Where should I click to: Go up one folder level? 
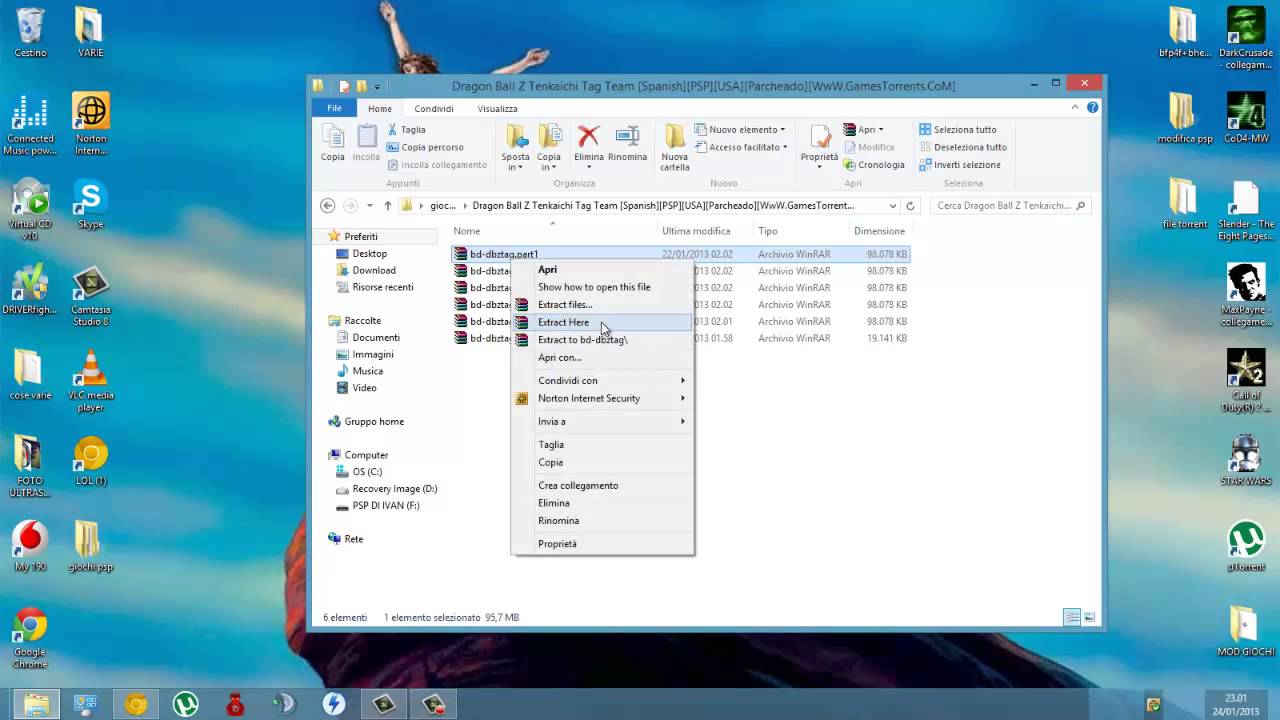click(388, 206)
